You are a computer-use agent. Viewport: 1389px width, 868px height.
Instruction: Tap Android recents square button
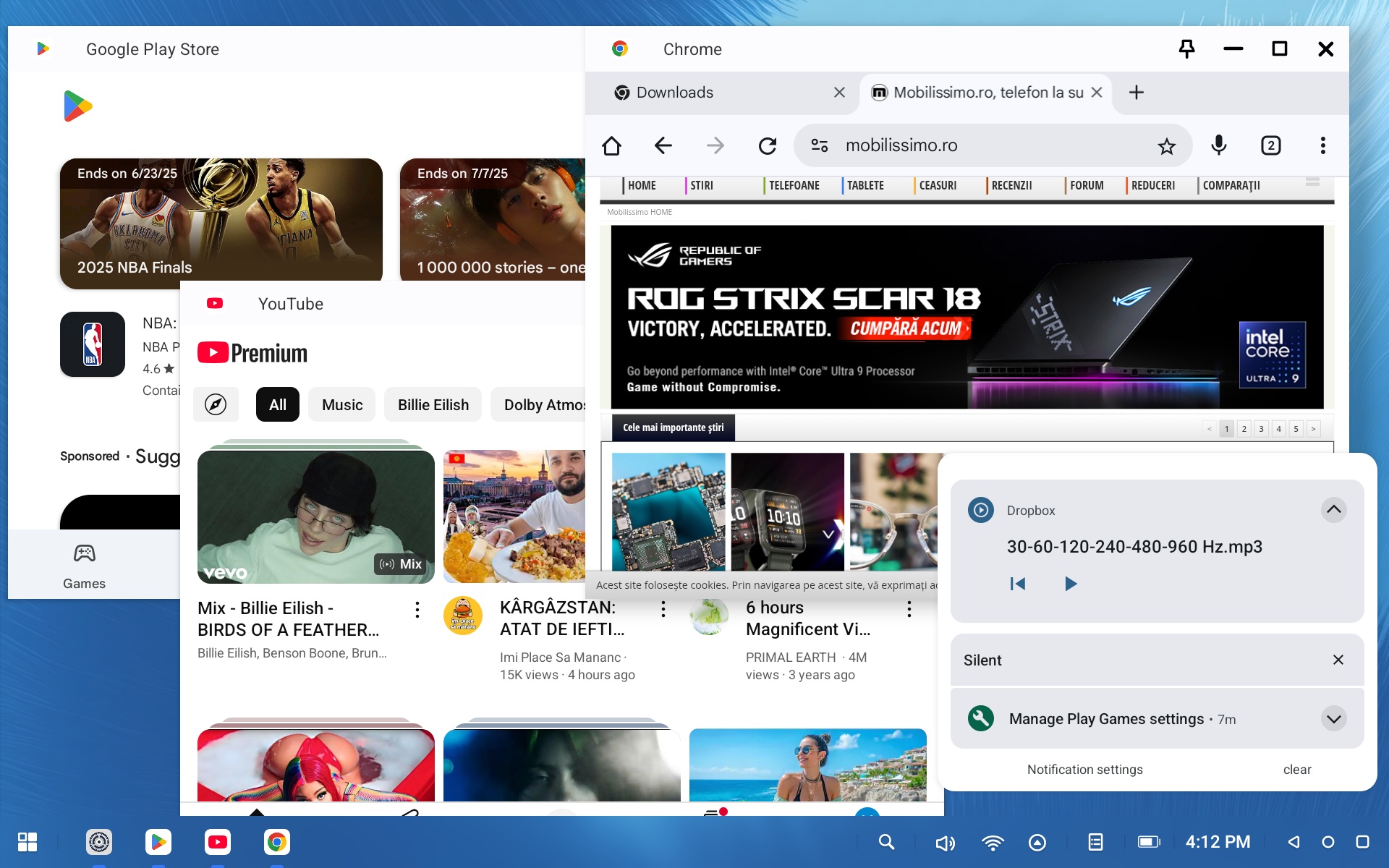[1362, 842]
